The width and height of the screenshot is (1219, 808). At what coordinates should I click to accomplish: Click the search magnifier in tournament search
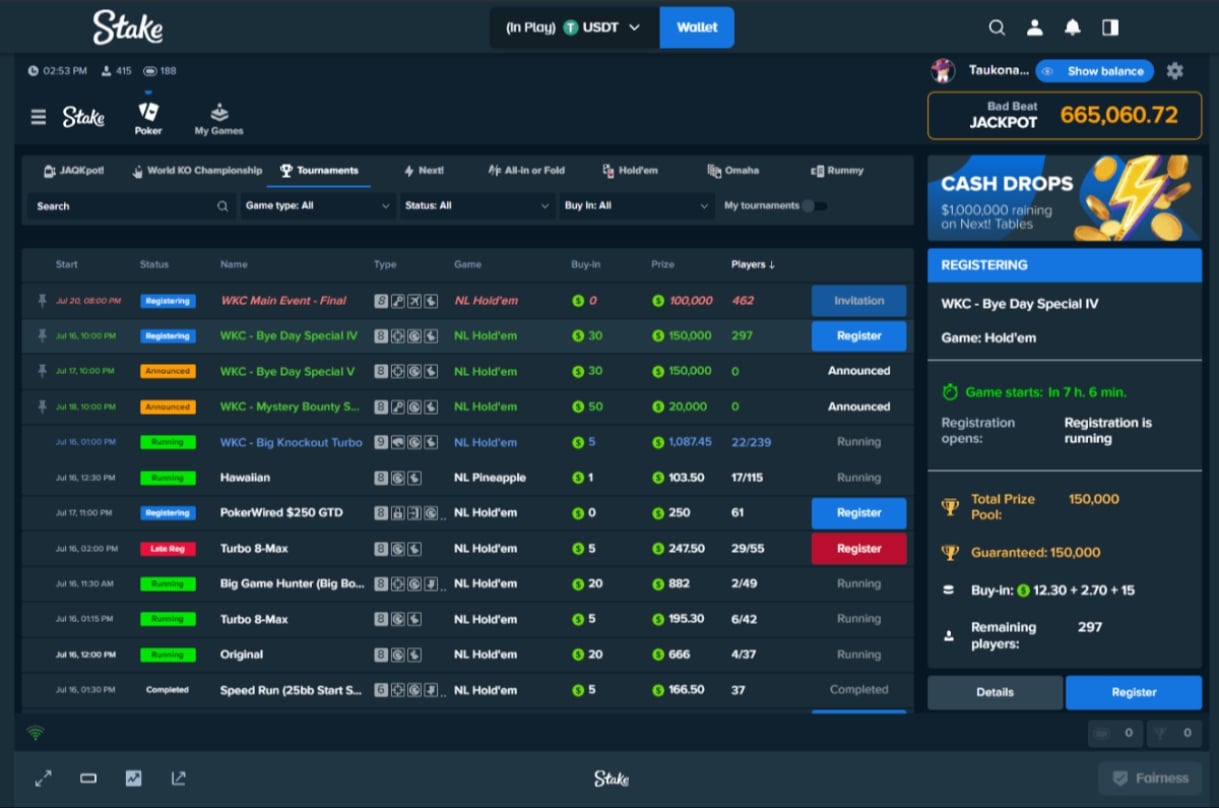click(x=222, y=206)
